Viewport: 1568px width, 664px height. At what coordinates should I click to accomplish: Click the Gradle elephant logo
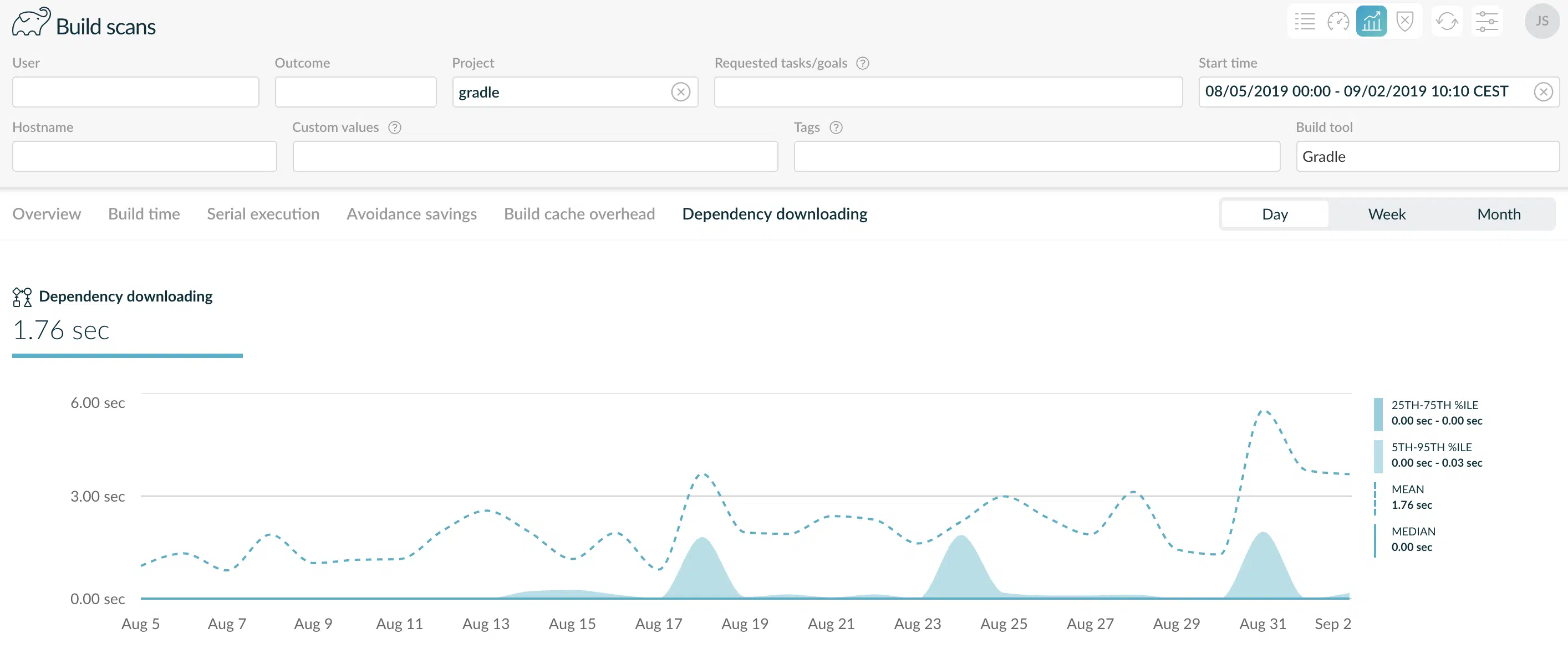click(x=31, y=23)
